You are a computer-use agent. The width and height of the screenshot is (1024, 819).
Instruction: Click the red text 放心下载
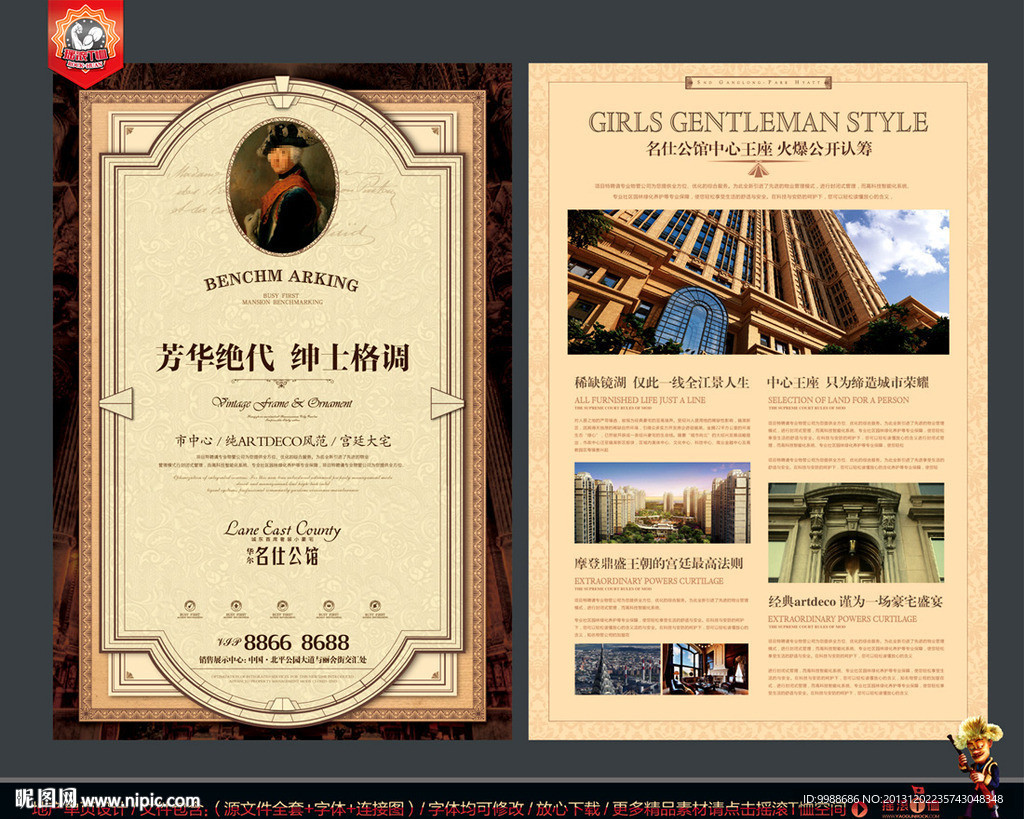pyautogui.click(x=568, y=809)
